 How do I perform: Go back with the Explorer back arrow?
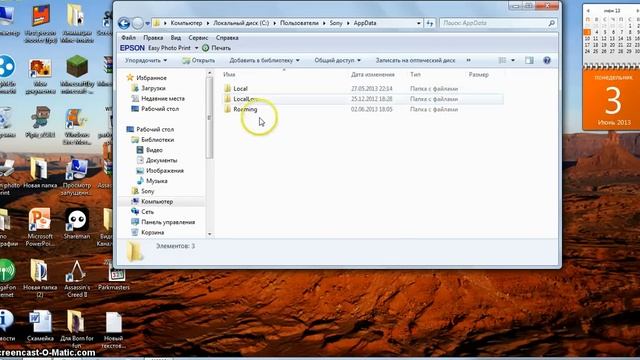click(124, 23)
